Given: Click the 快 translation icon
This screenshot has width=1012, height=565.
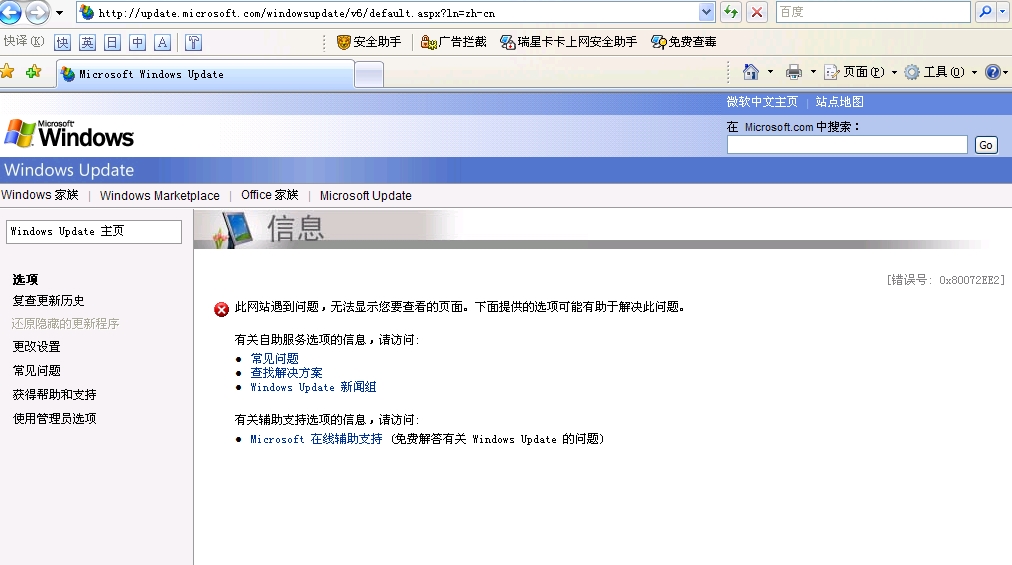Looking at the screenshot, I should (x=63, y=43).
